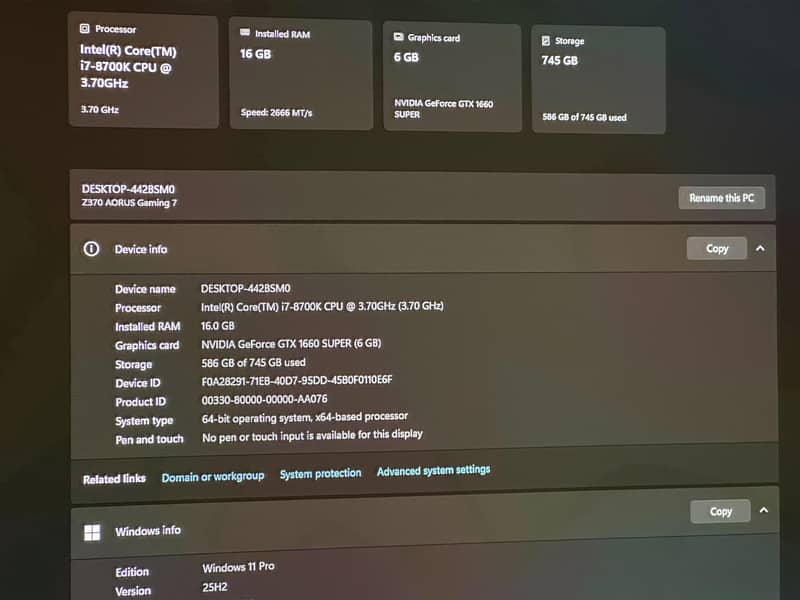This screenshot has height=600, width=800.
Task: Select the Device ID value F0A28291-71EB-40D7
Action: pos(297,381)
